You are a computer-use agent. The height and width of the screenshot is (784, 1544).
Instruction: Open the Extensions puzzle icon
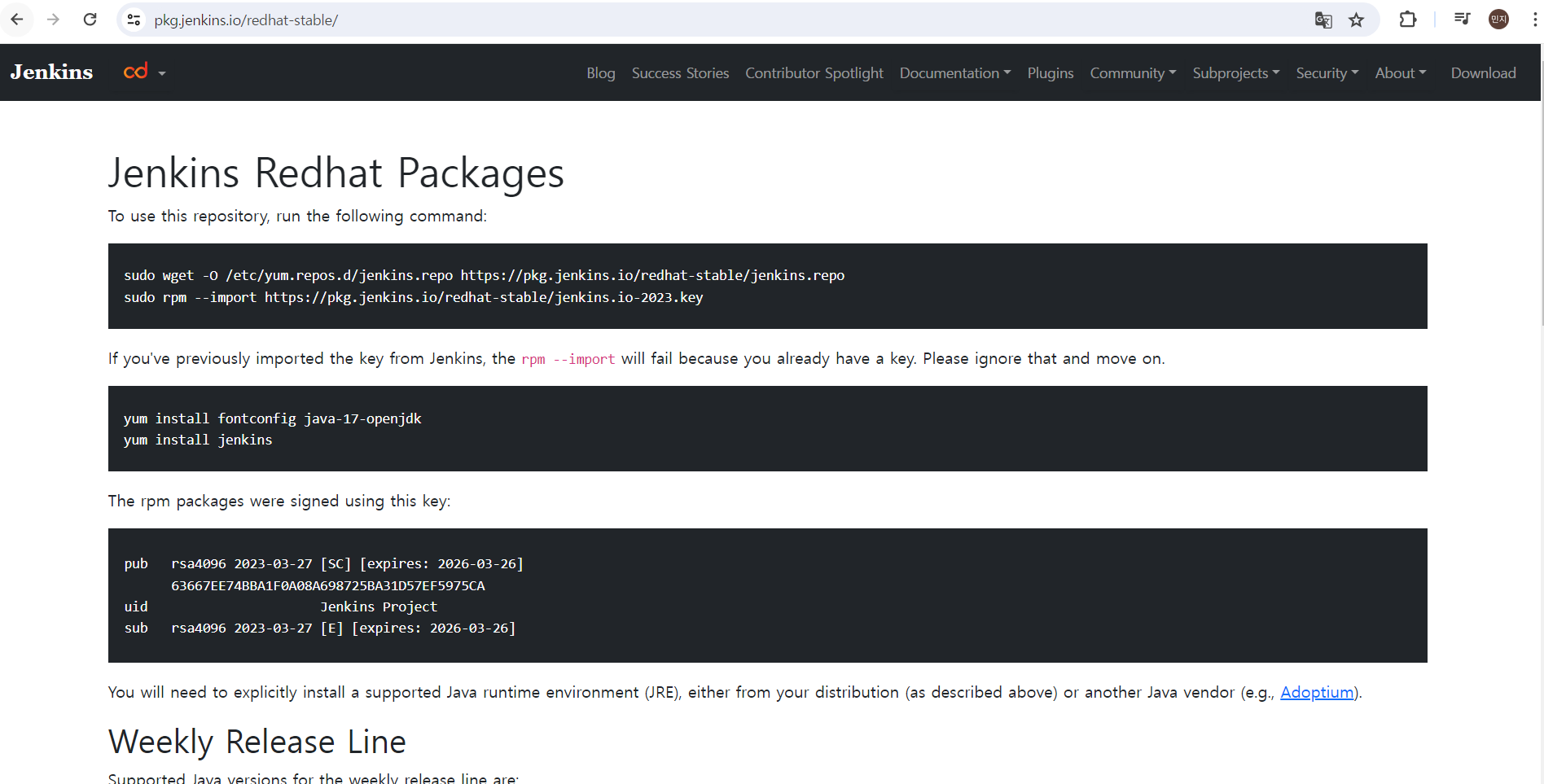[x=1408, y=20]
